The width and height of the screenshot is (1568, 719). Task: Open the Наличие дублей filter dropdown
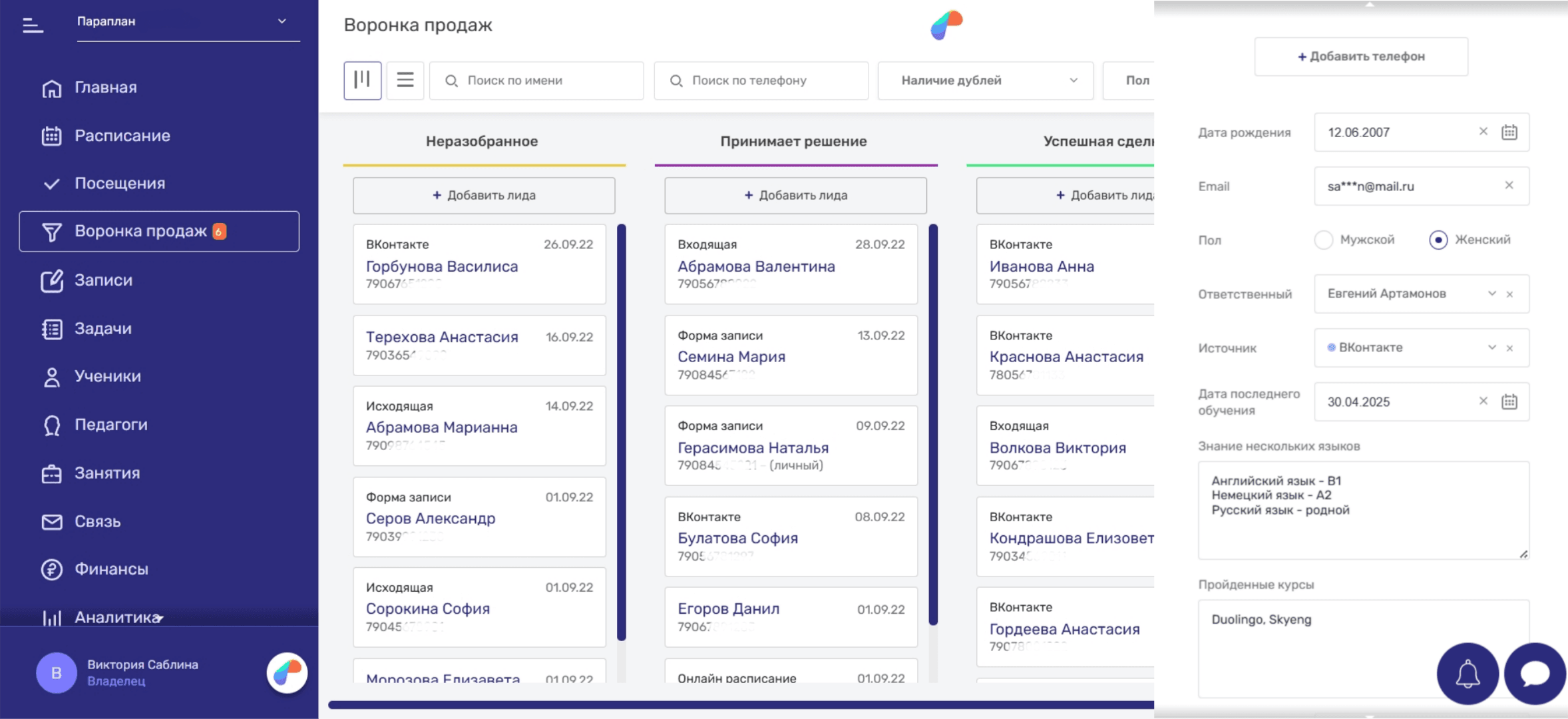pos(985,81)
